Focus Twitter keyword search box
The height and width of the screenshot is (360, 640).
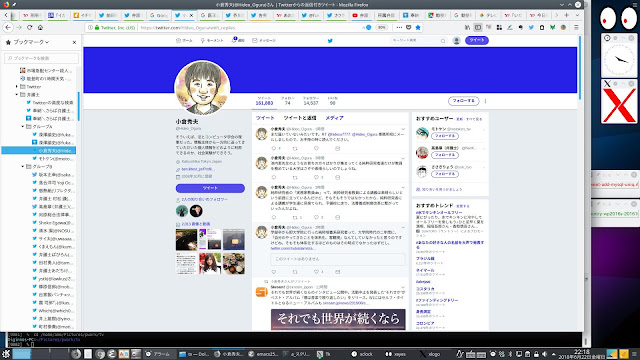418,40
